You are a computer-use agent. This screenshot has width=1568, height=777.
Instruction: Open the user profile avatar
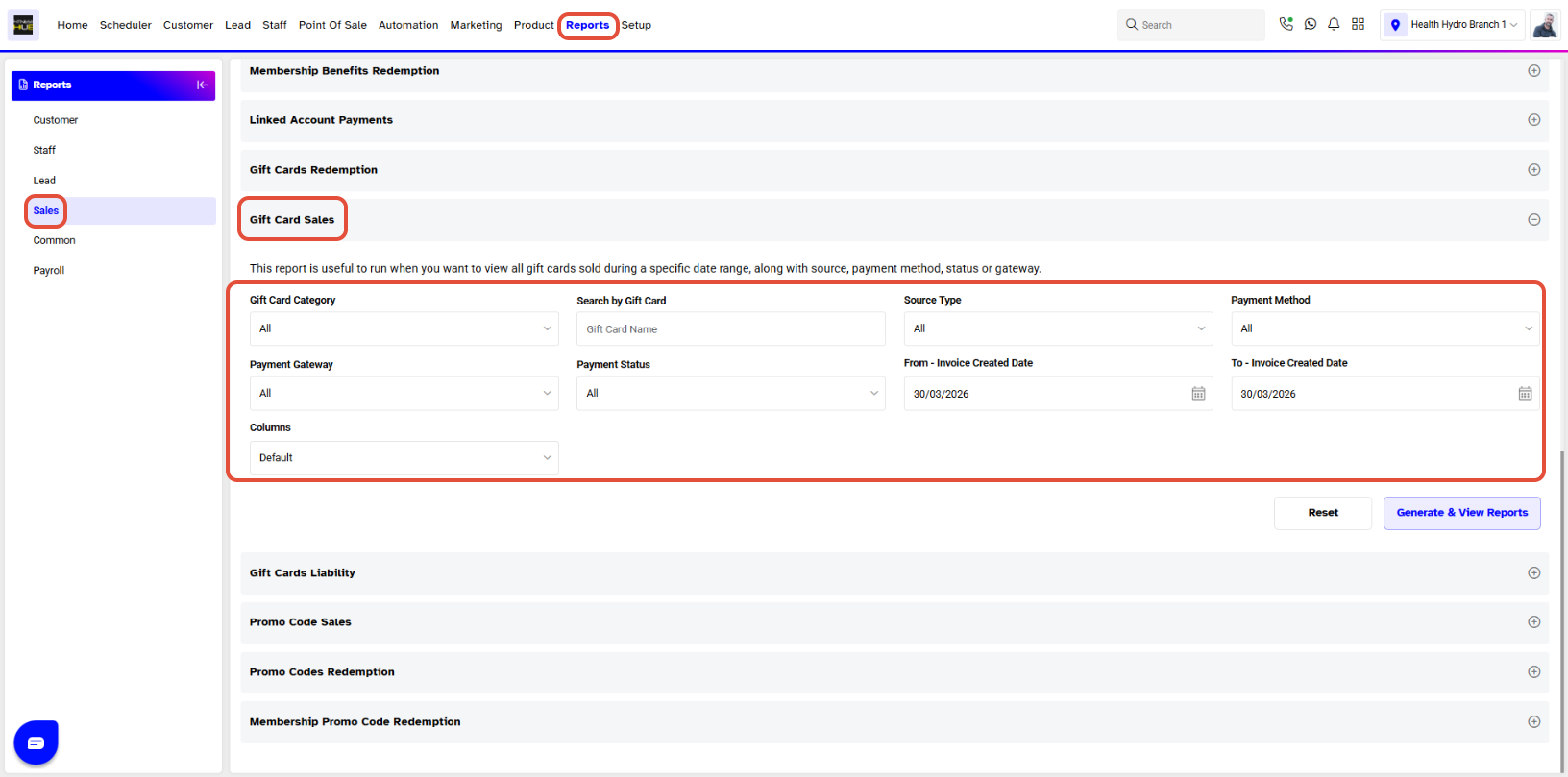(x=1545, y=25)
